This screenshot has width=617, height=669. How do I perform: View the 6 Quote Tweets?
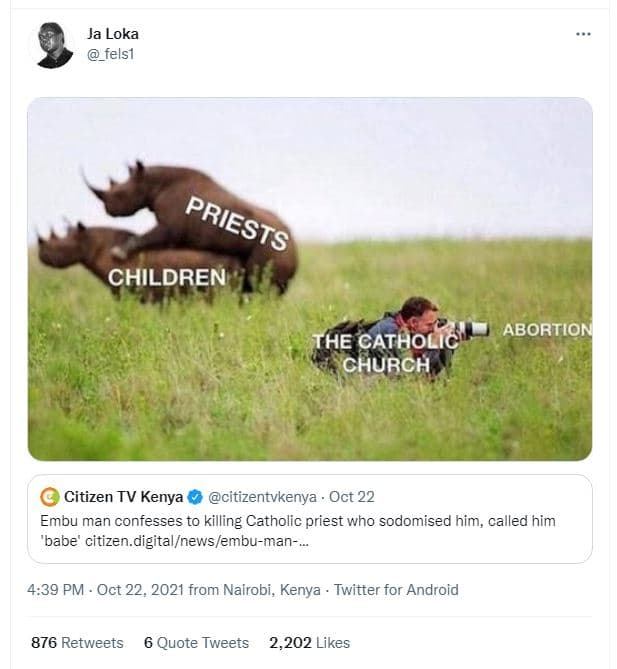tap(196, 642)
